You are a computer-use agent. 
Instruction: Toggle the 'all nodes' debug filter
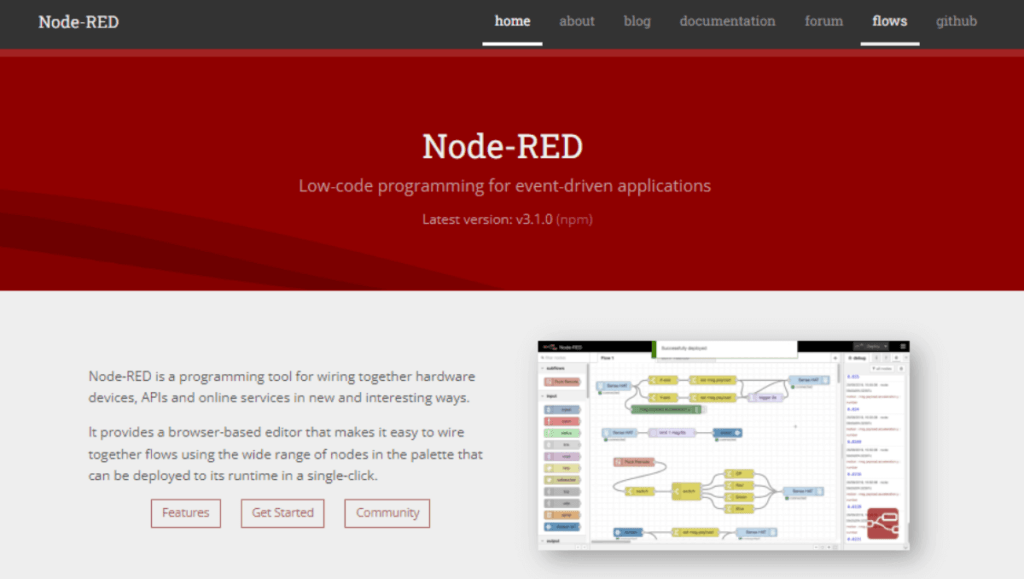[x=880, y=368]
